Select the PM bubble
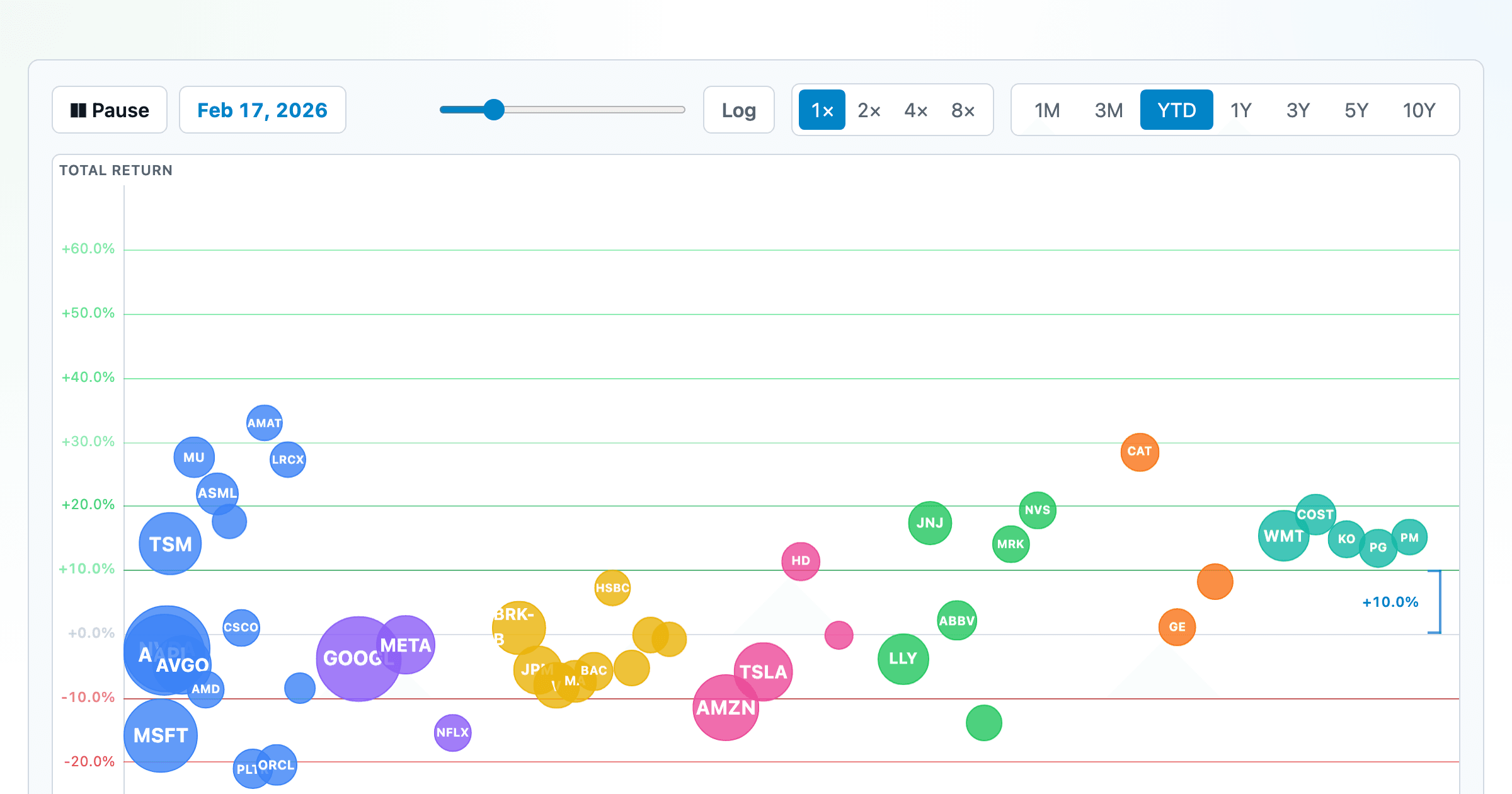Screen dimensions: 1512x794 click(1409, 538)
